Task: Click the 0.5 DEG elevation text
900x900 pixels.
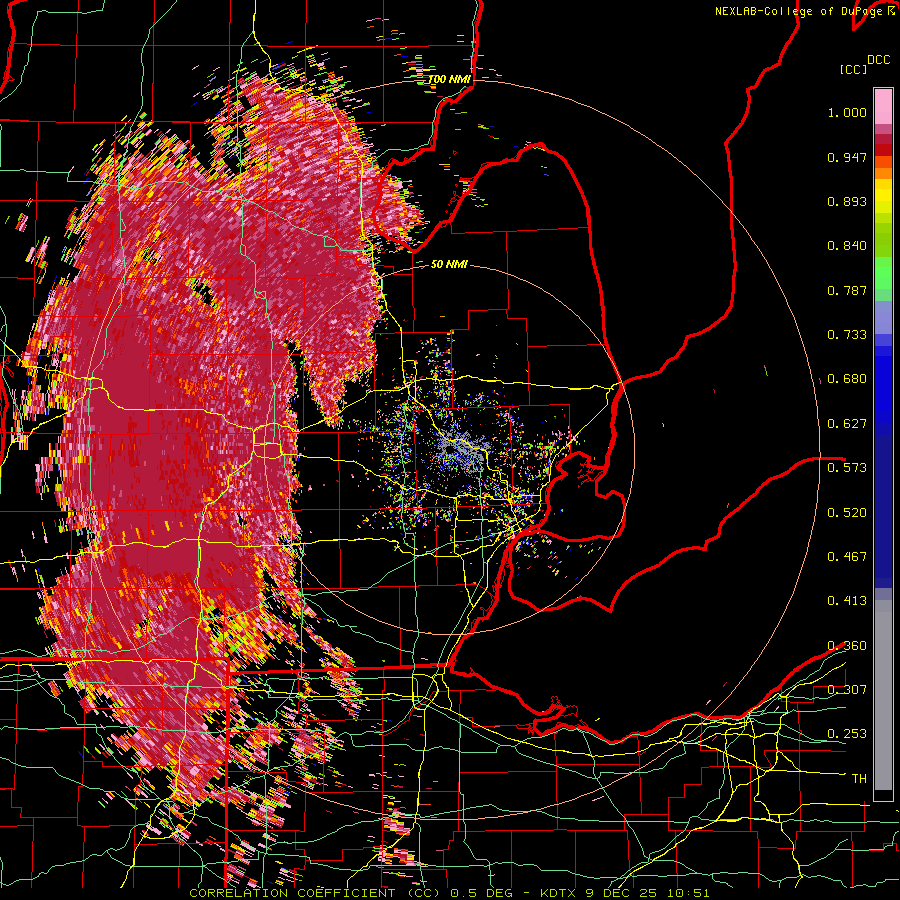Action: [x=482, y=893]
